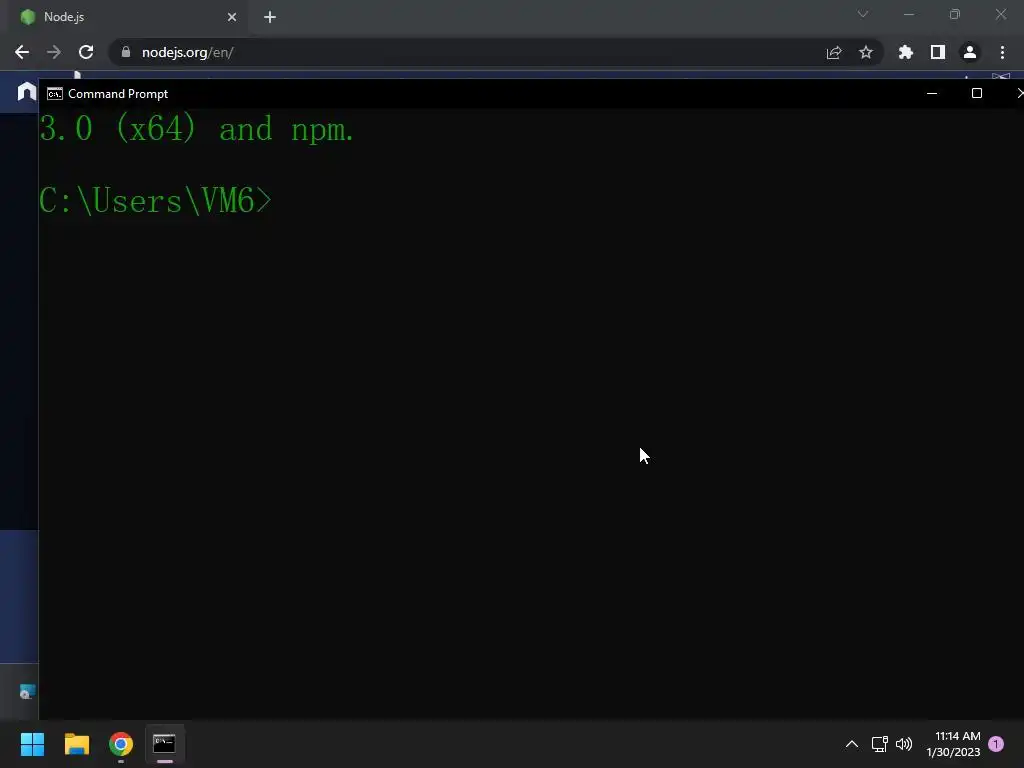1024x768 pixels.
Task: Open the Windows Start menu
Action: pos(32,744)
